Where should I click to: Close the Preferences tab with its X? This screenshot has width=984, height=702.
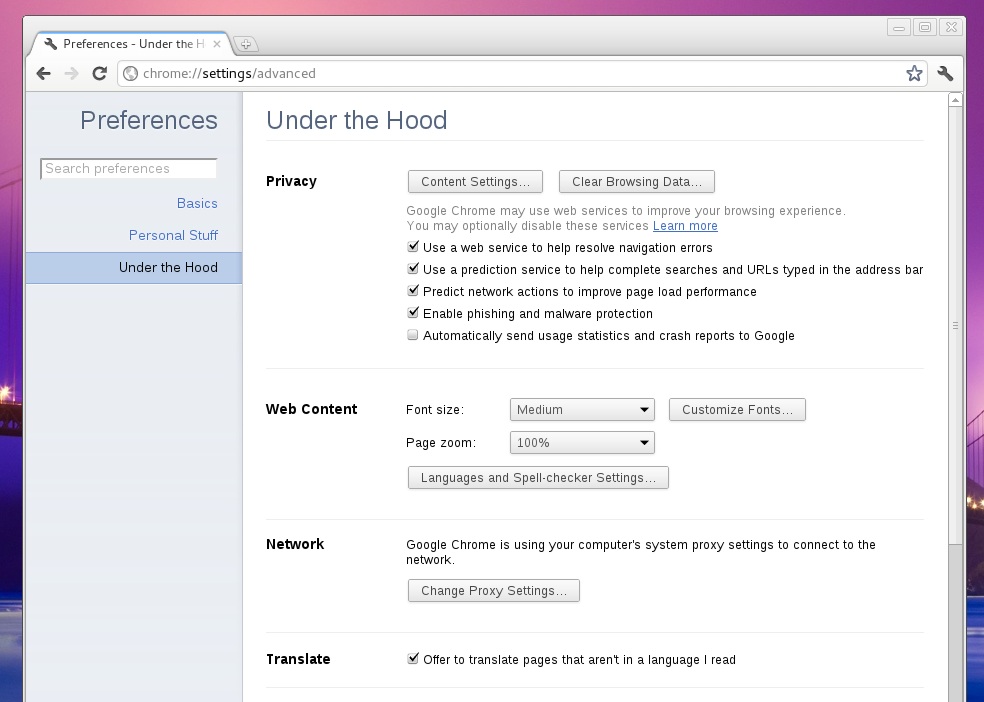pyautogui.click(x=217, y=44)
